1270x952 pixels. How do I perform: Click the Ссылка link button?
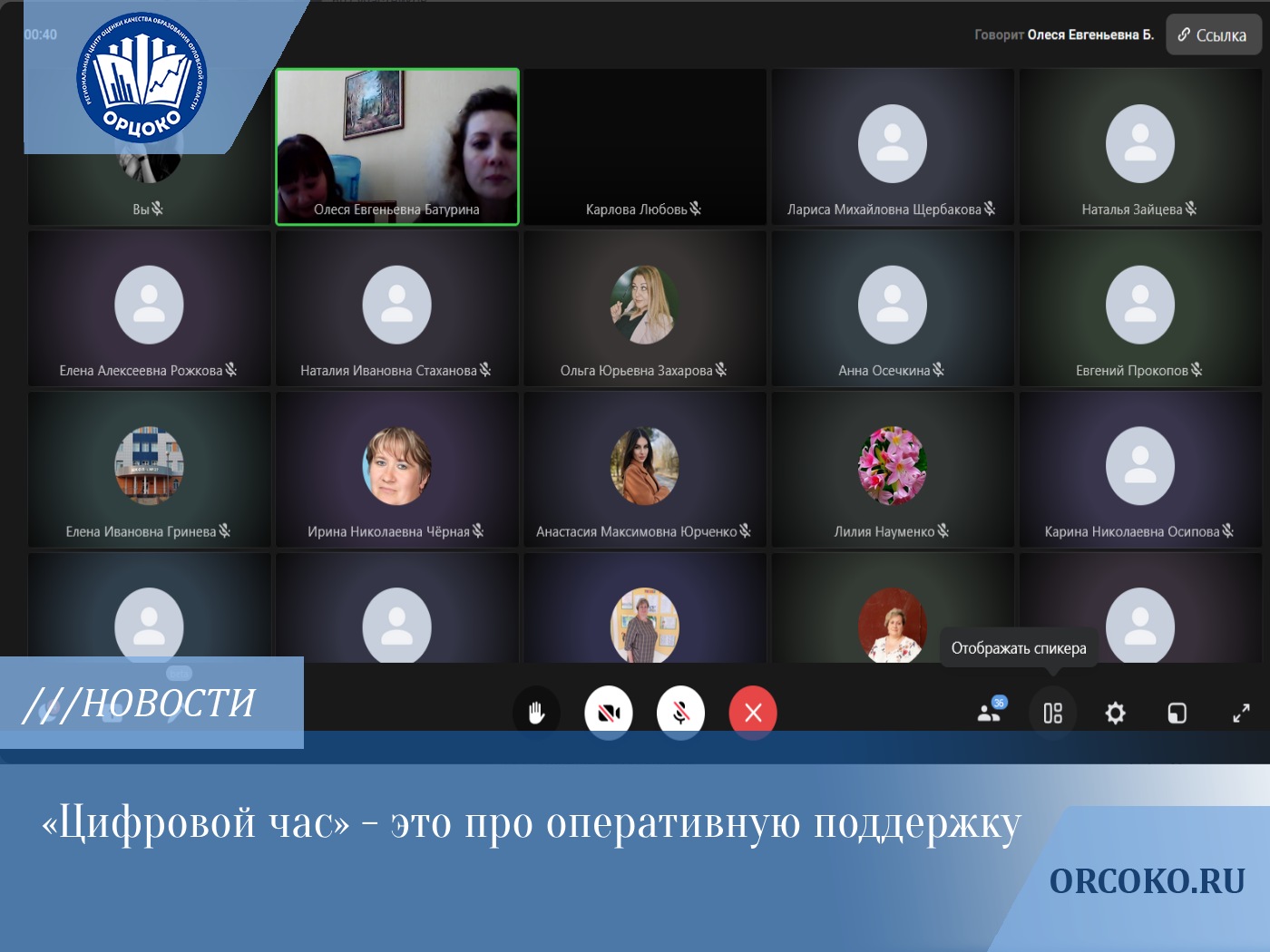(x=1213, y=35)
